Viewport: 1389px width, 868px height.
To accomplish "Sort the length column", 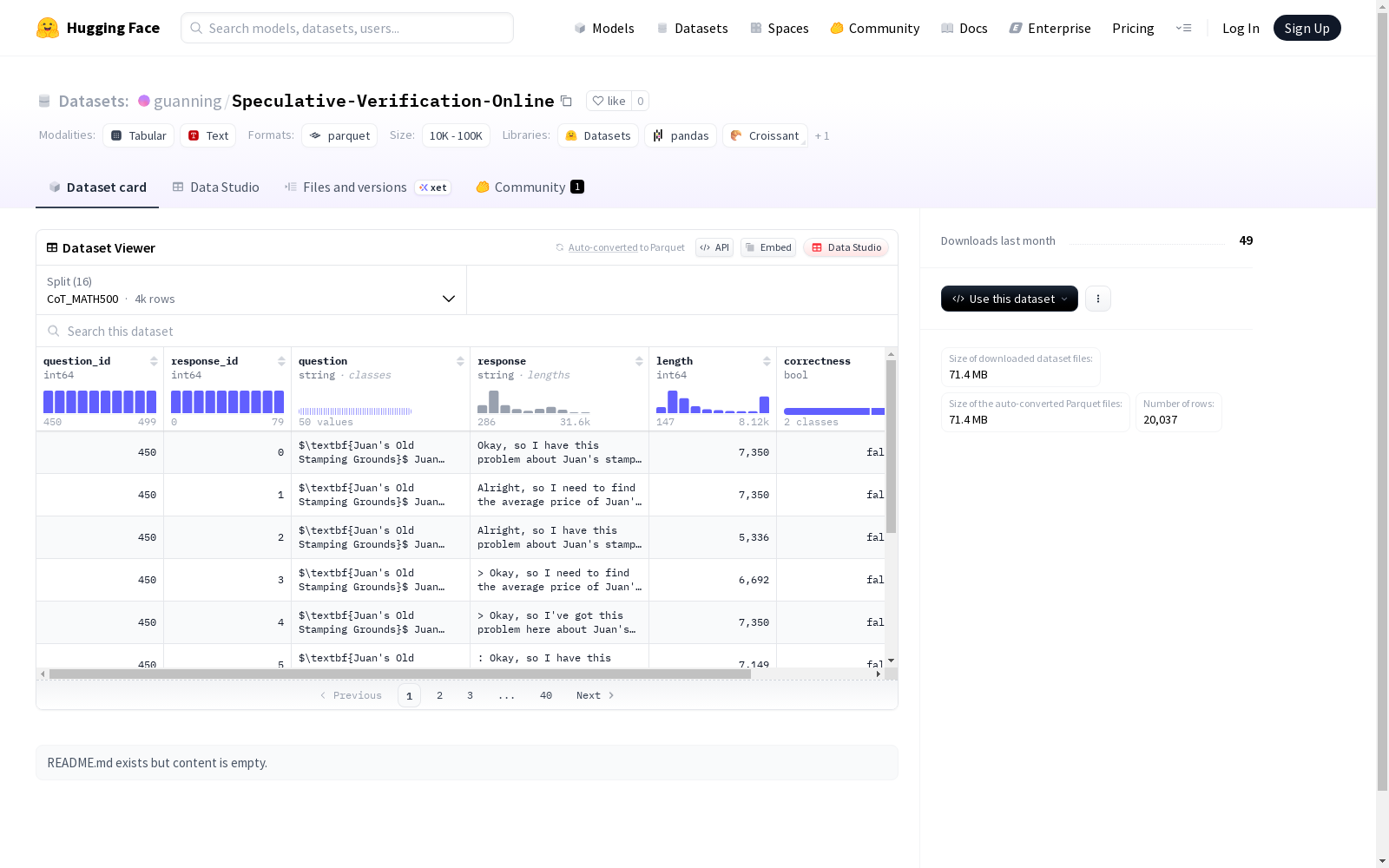I will coord(767,361).
